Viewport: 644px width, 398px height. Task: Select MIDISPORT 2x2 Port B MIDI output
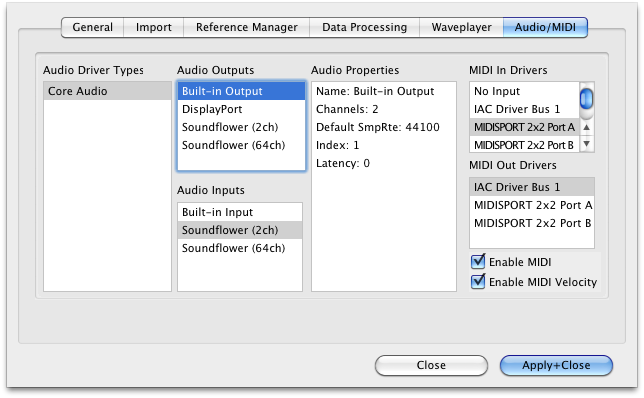click(x=532, y=223)
